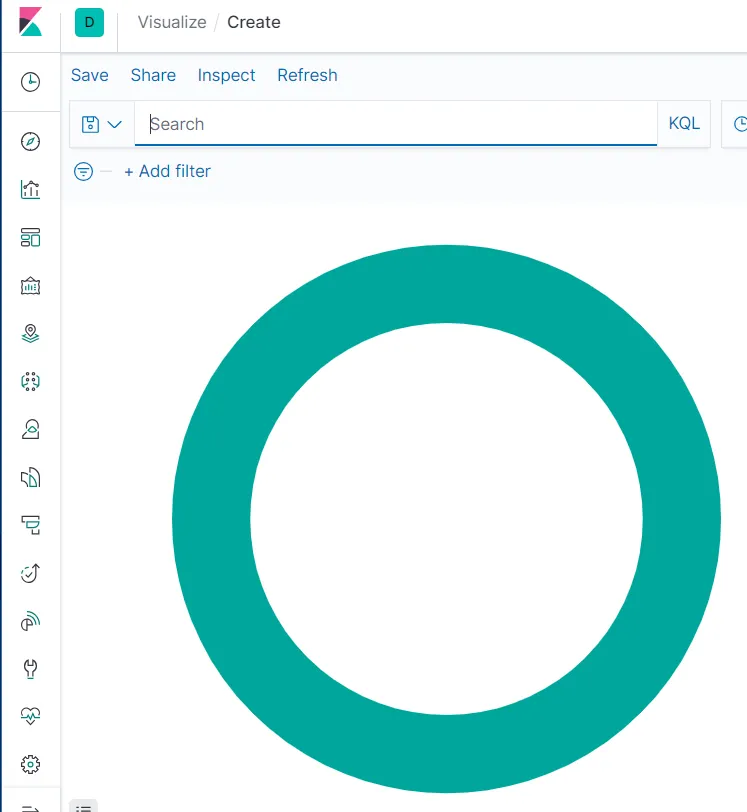This screenshot has height=812, width=747.
Task: Open APM icon in sidebar
Action: point(31,525)
